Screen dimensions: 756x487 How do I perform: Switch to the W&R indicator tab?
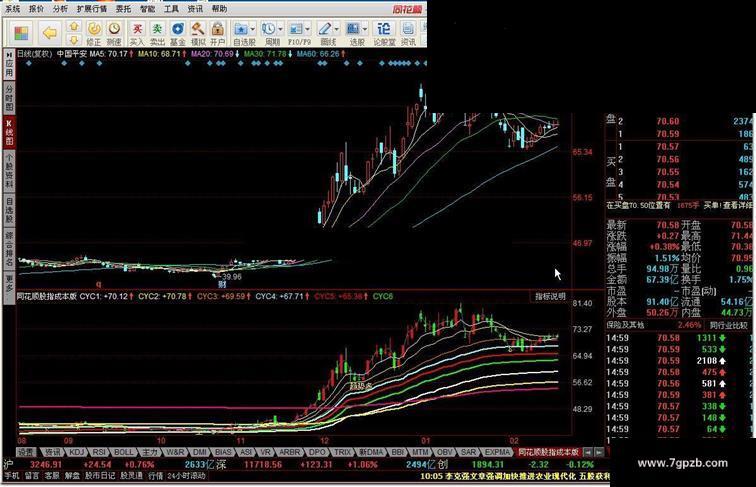[175, 452]
